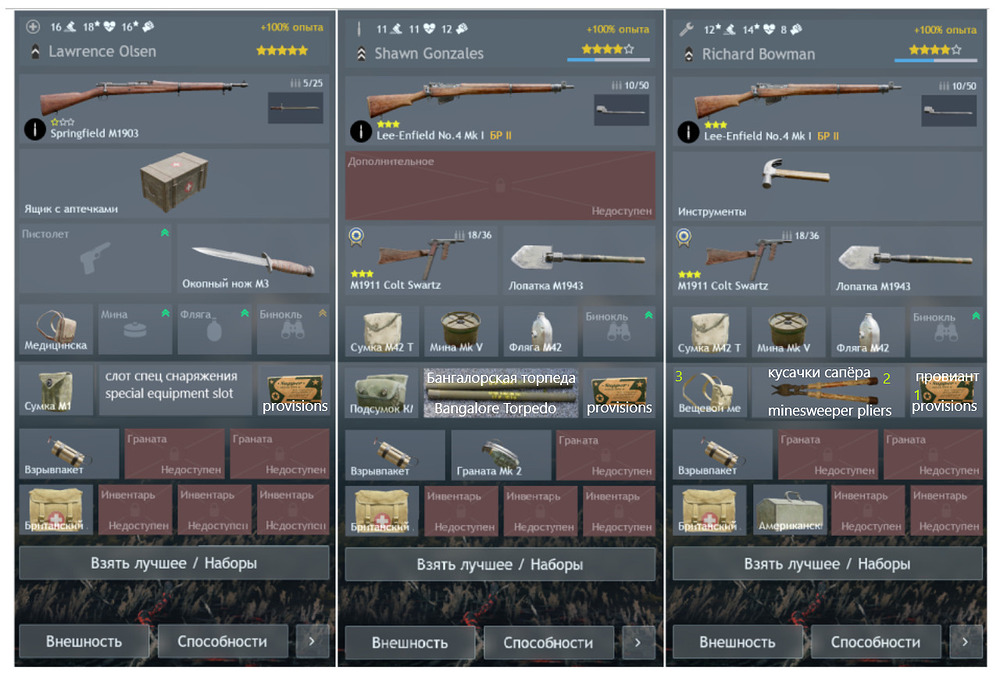Image resolution: width=1000 pixels, height=678 pixels.
Task: Click Shawn Gonzales' experience progress bar
Action: (x=608, y=60)
